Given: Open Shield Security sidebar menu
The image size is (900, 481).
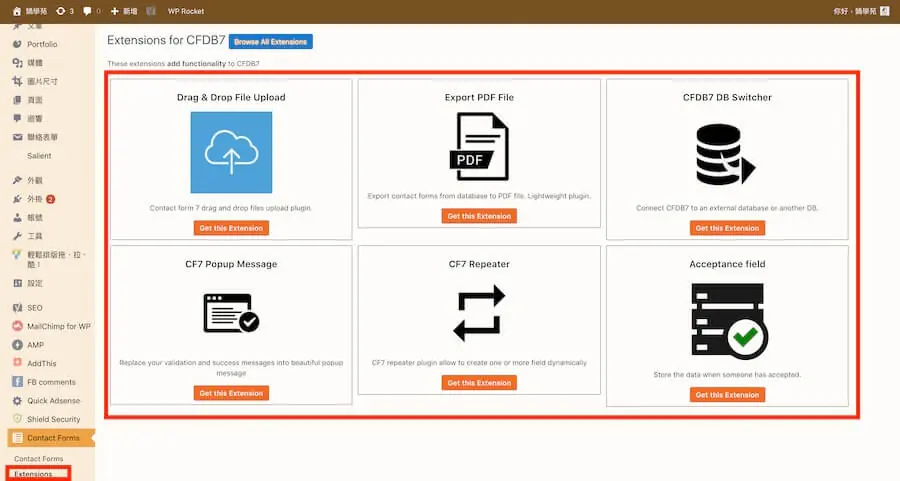Looking at the screenshot, I should 53,419.
